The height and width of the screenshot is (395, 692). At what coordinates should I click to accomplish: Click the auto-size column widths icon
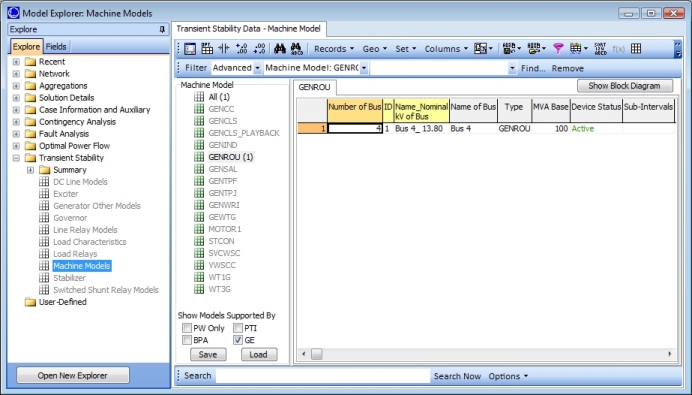coord(224,49)
